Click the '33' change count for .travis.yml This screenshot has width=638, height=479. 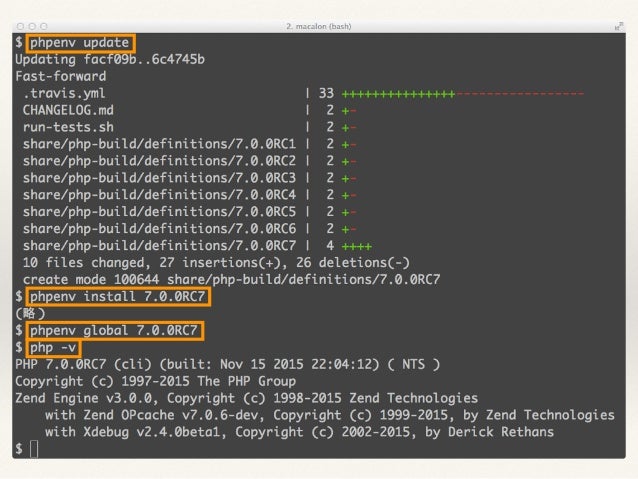326,94
